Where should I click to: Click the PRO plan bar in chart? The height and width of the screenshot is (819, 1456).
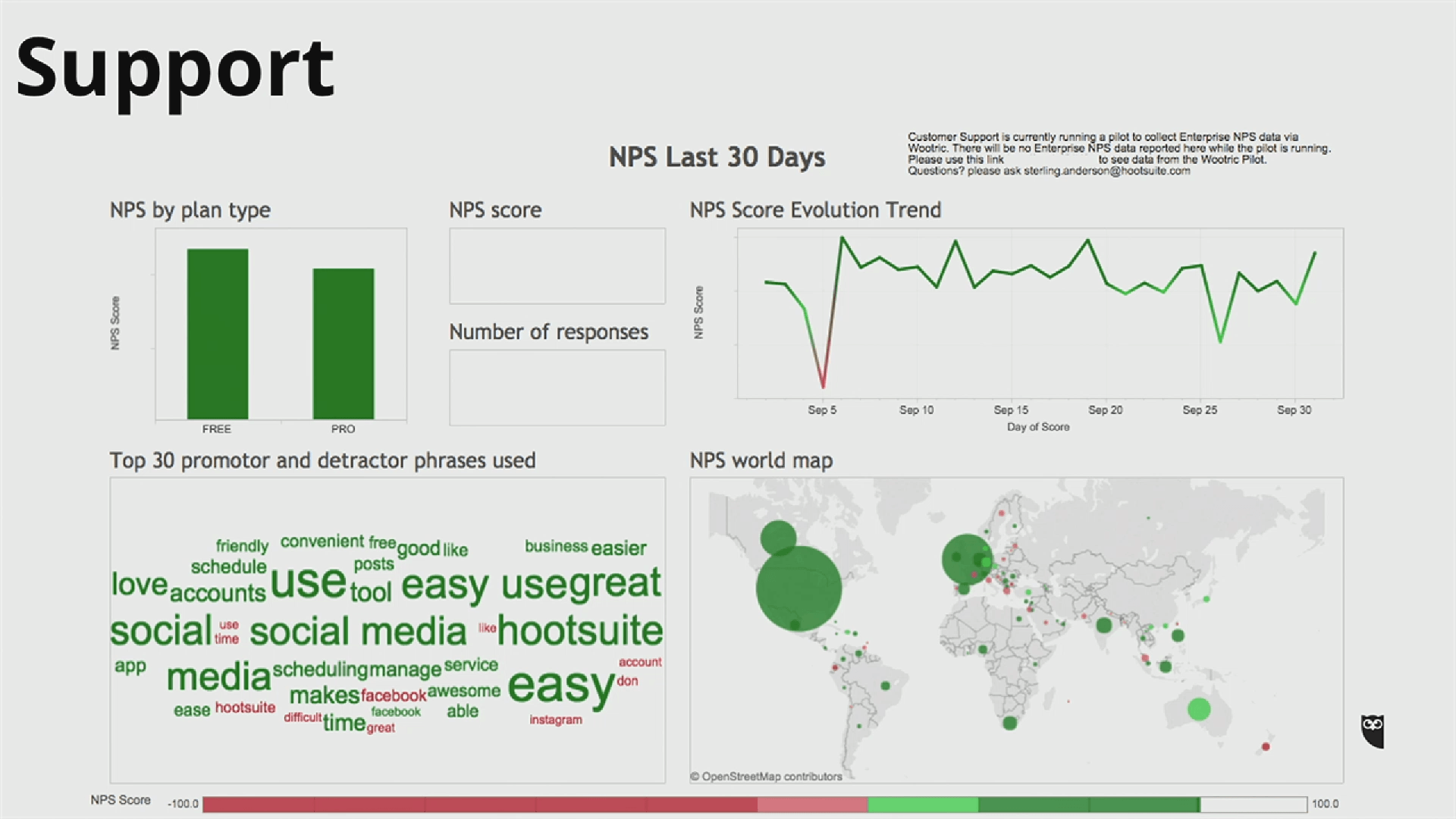click(344, 343)
